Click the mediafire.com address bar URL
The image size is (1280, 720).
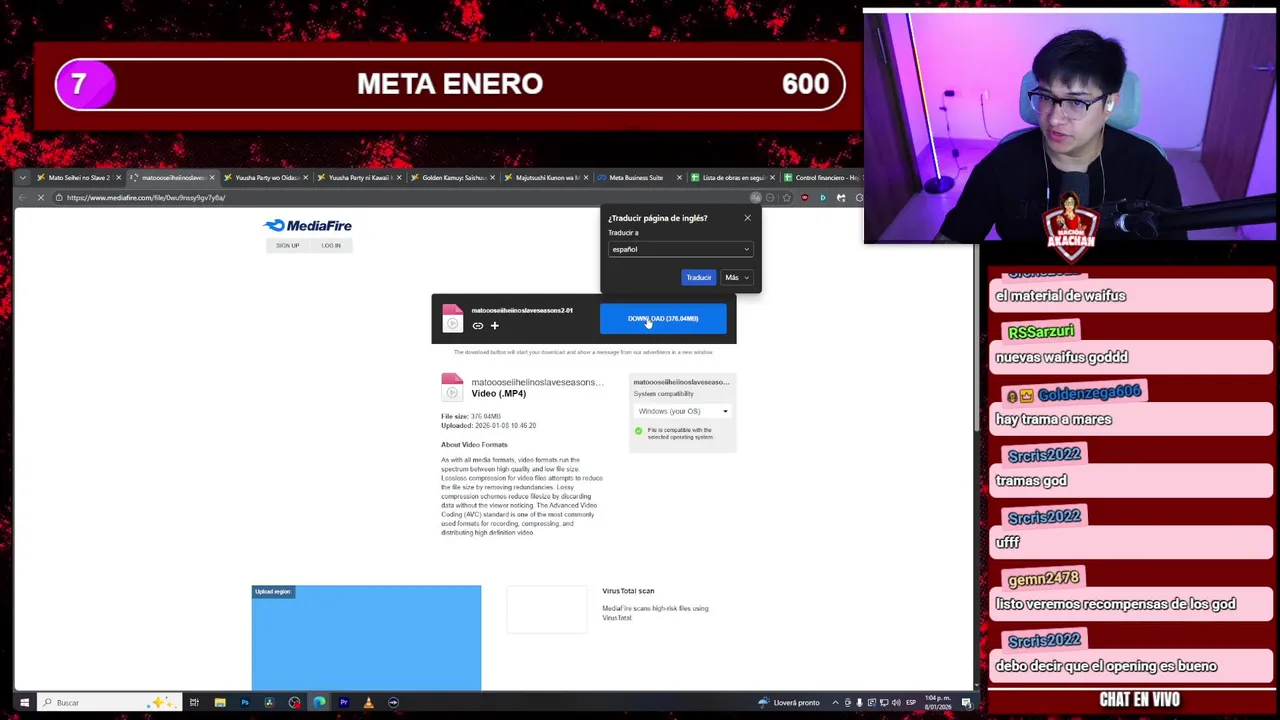pyautogui.click(x=146, y=198)
